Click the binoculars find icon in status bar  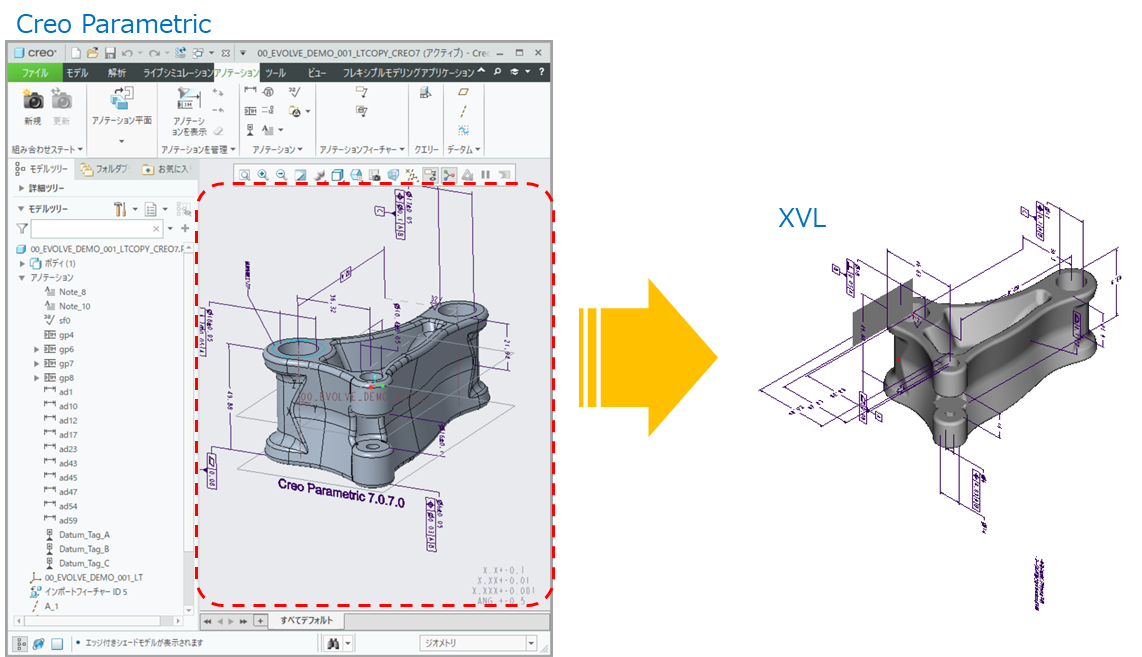point(334,643)
